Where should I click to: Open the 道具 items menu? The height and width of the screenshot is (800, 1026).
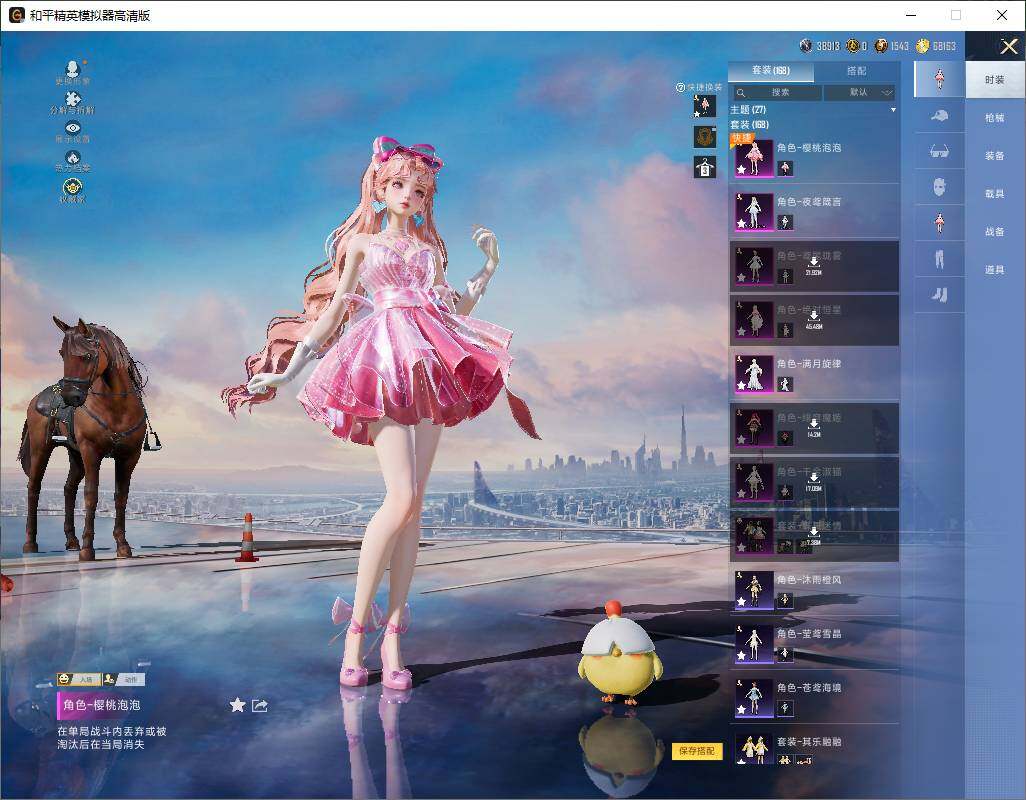[x=995, y=270]
